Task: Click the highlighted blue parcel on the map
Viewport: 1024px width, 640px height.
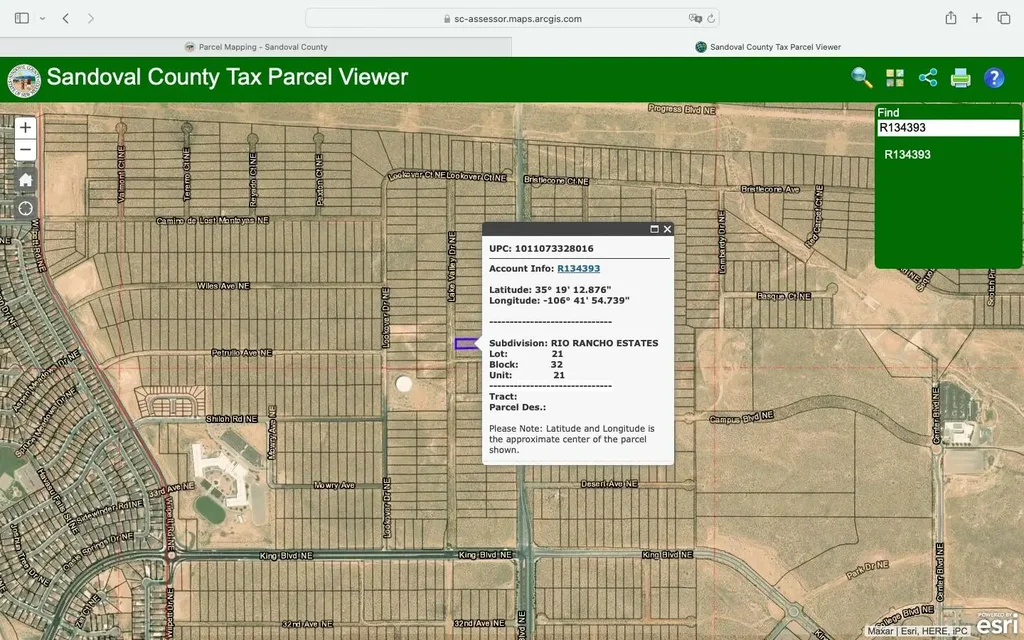Action: pos(465,344)
